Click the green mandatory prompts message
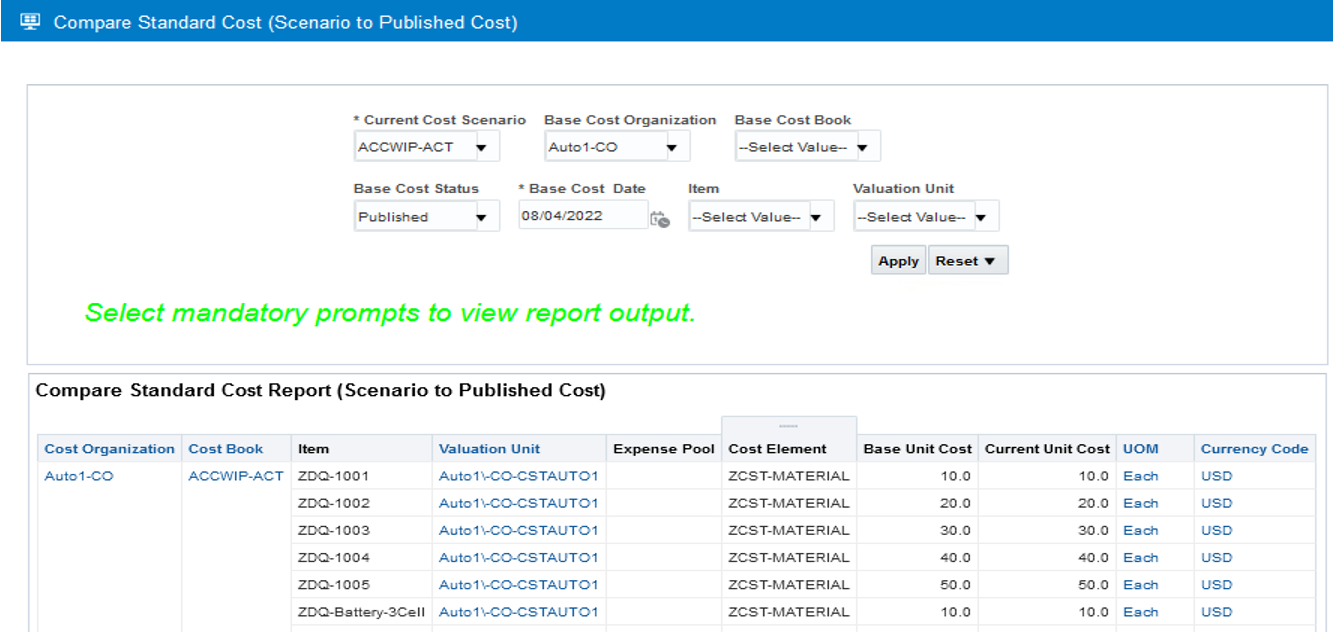The width and height of the screenshot is (1334, 632). (x=390, y=313)
